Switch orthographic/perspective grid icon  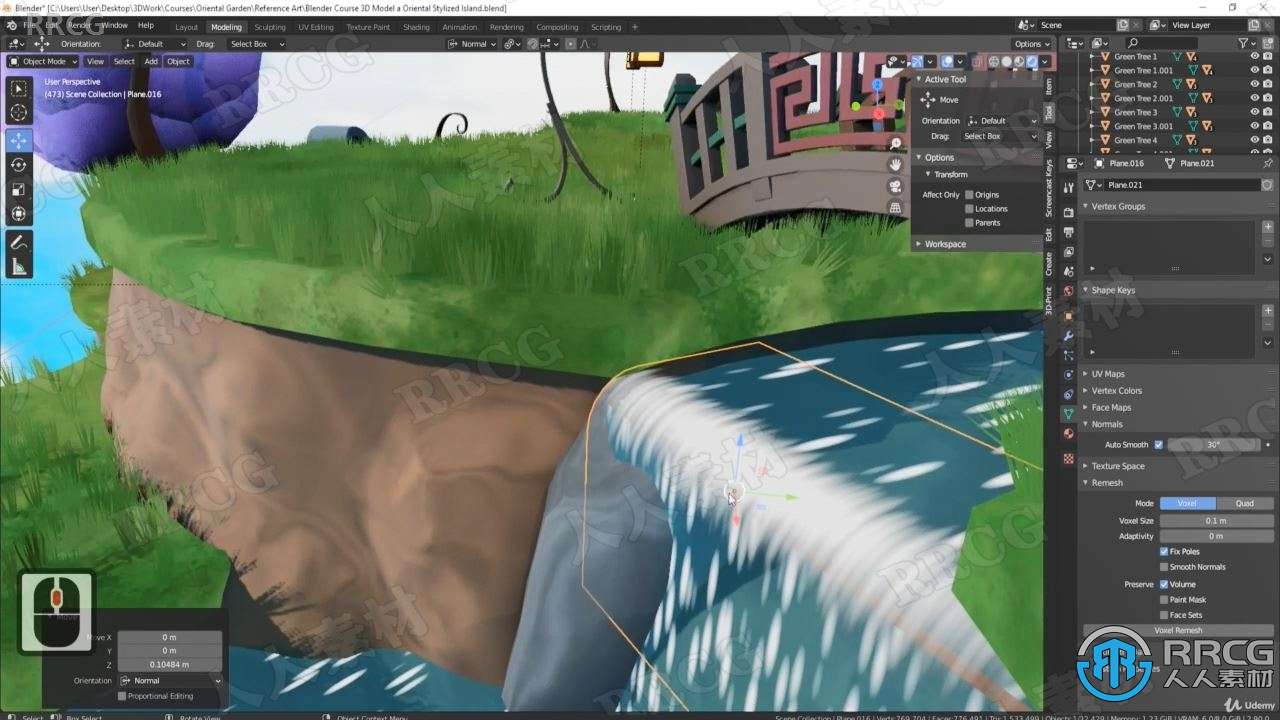click(895, 207)
